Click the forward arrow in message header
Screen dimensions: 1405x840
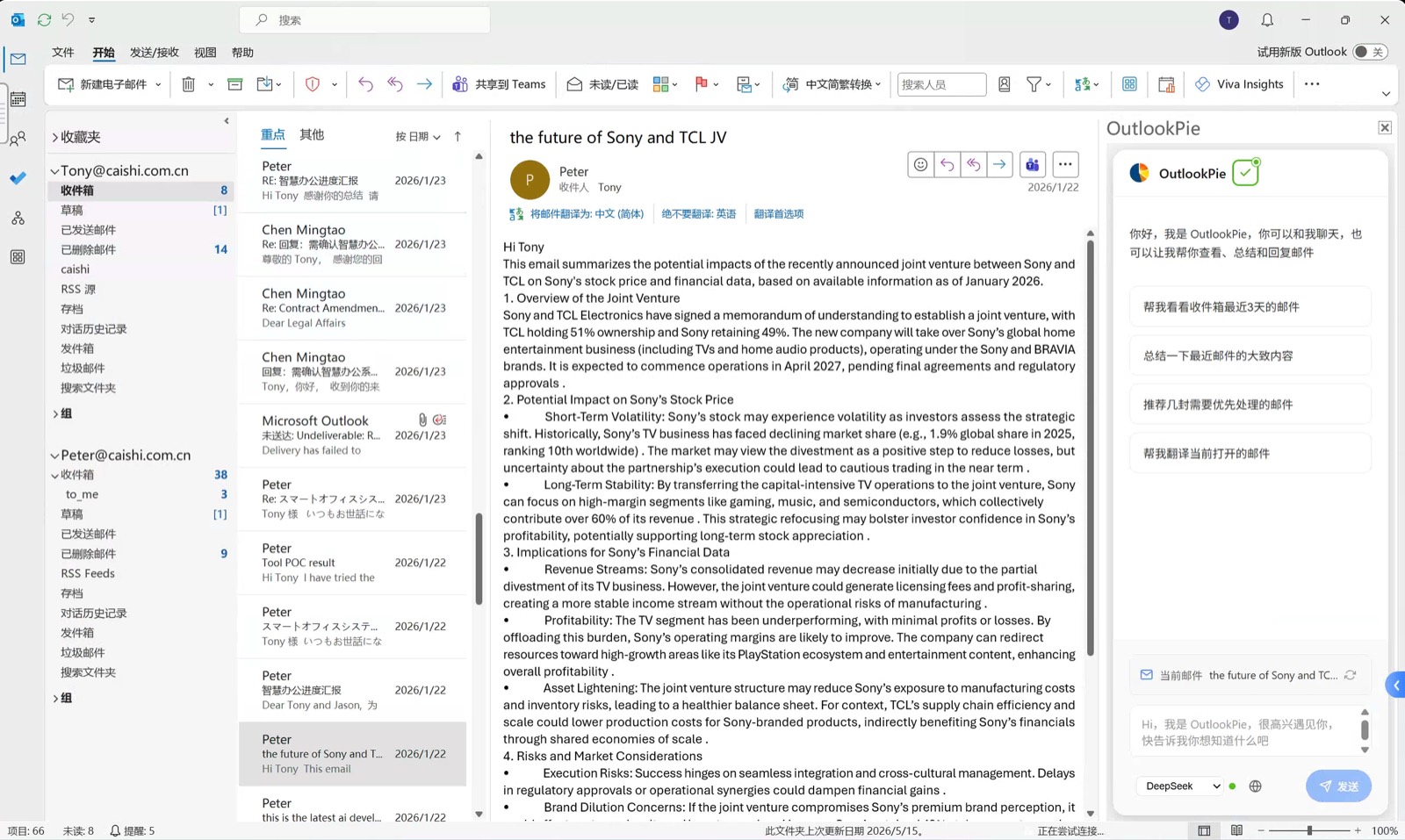[999, 164]
